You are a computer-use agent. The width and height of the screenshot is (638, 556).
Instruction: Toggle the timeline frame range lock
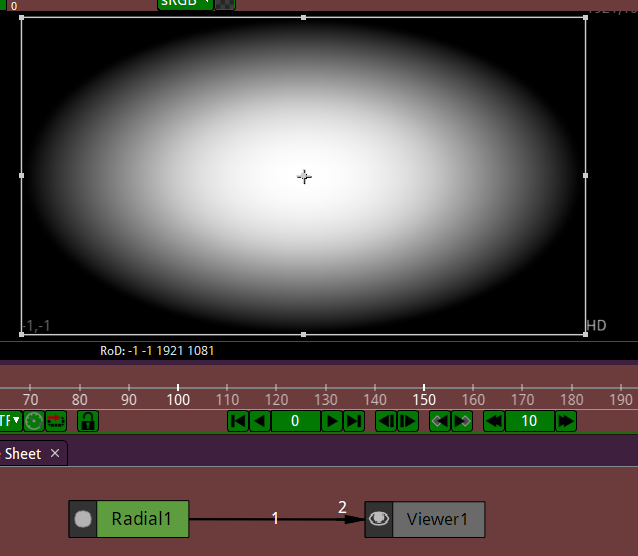click(88, 421)
